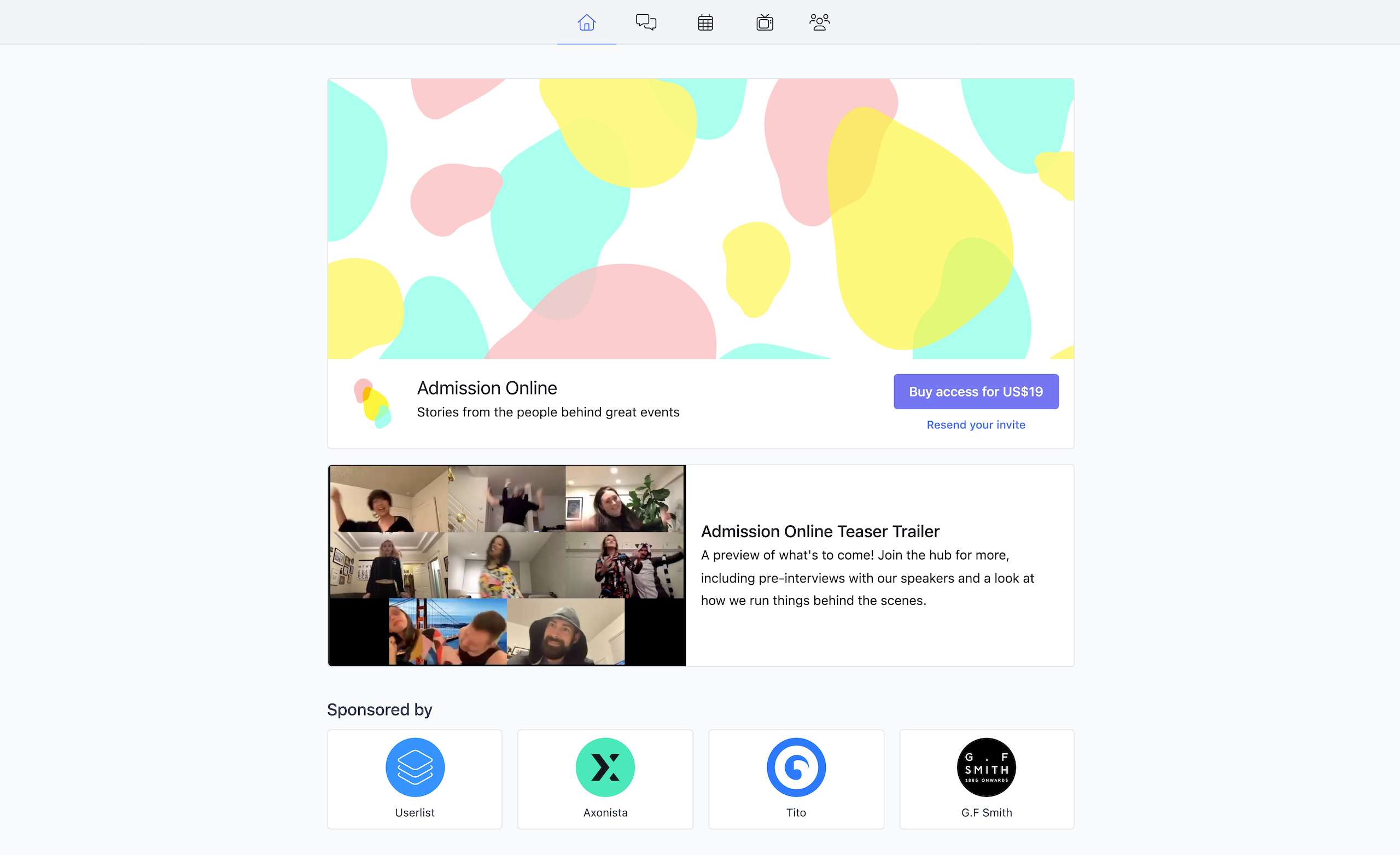Open the TV videos icon
Viewport: 1400px width, 855px height.
click(765, 23)
